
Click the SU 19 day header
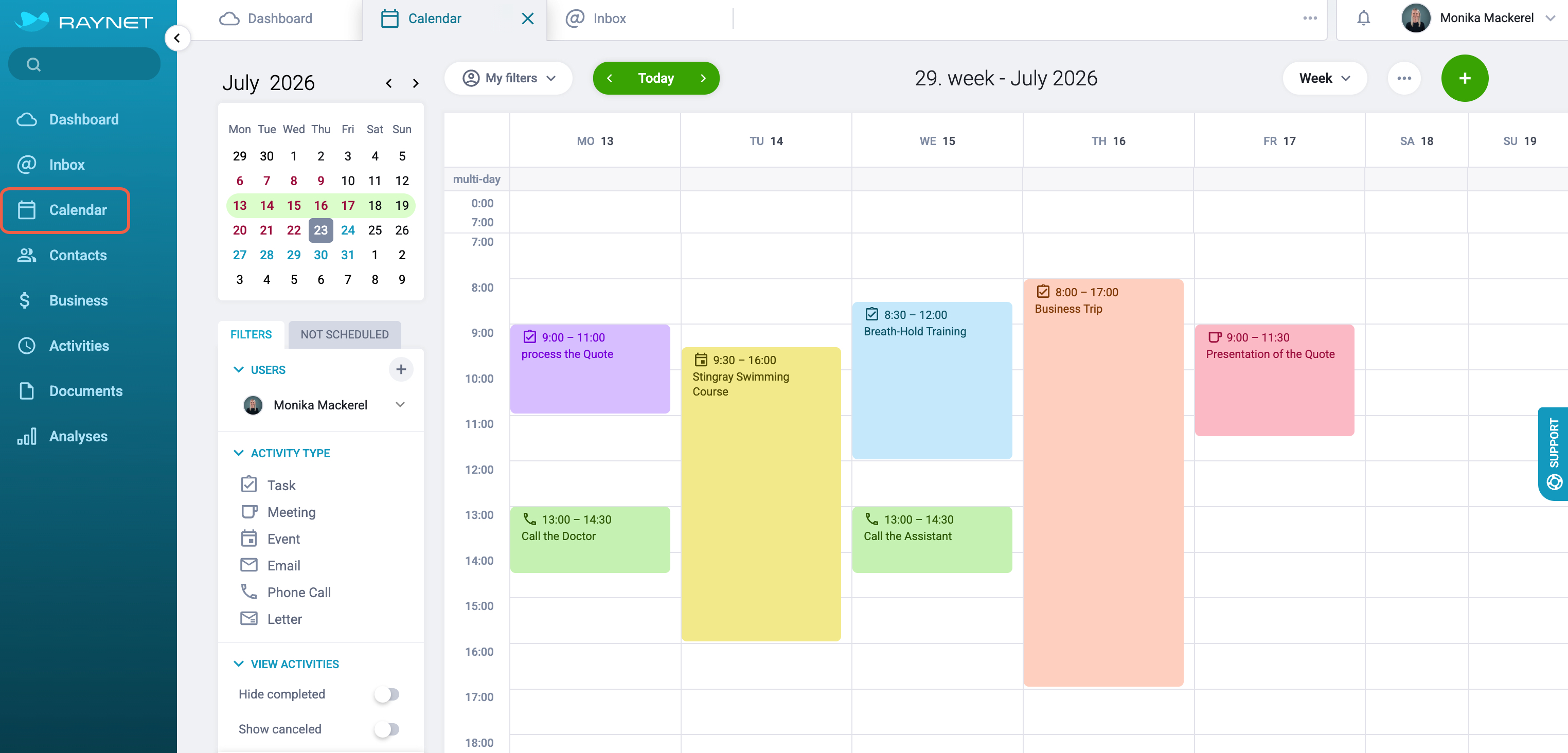[x=1519, y=141]
